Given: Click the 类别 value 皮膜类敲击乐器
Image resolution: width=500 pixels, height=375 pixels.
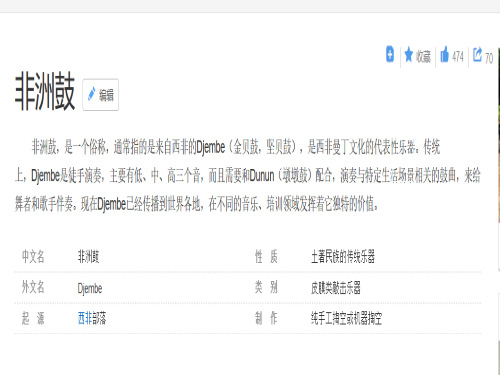Looking at the screenshot, I should 336,287.
